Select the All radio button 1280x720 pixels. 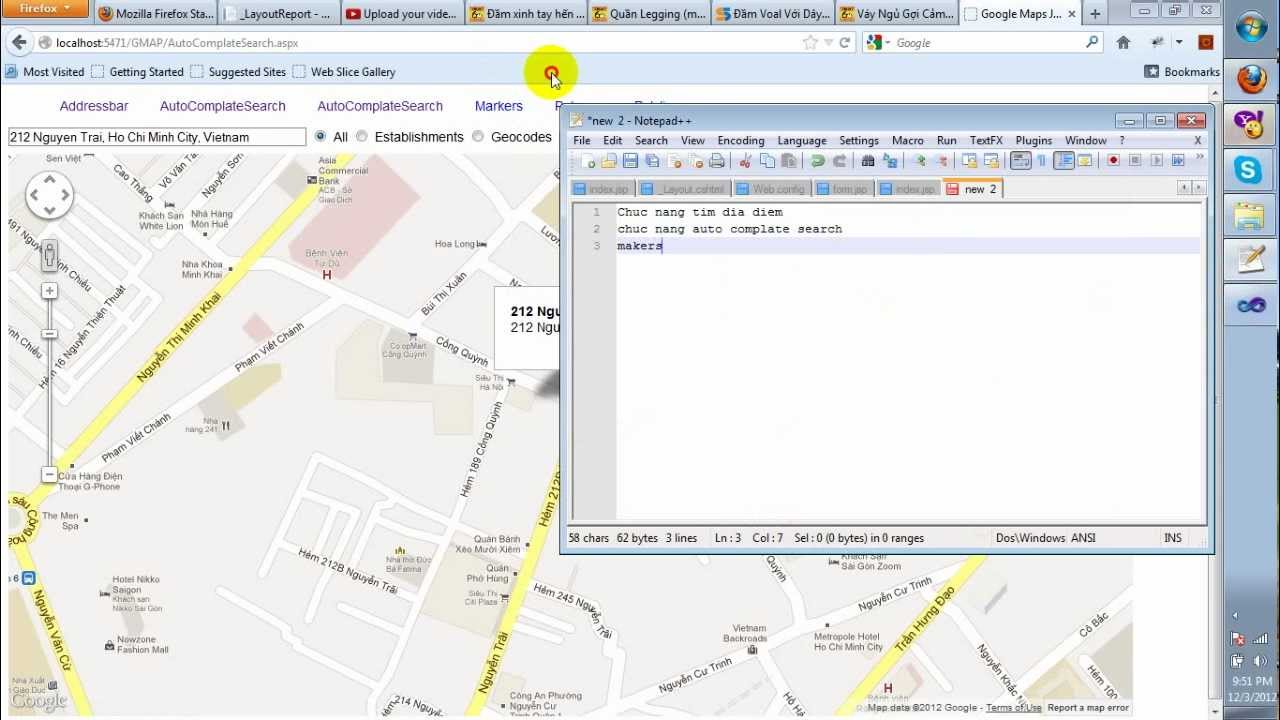pyautogui.click(x=320, y=136)
